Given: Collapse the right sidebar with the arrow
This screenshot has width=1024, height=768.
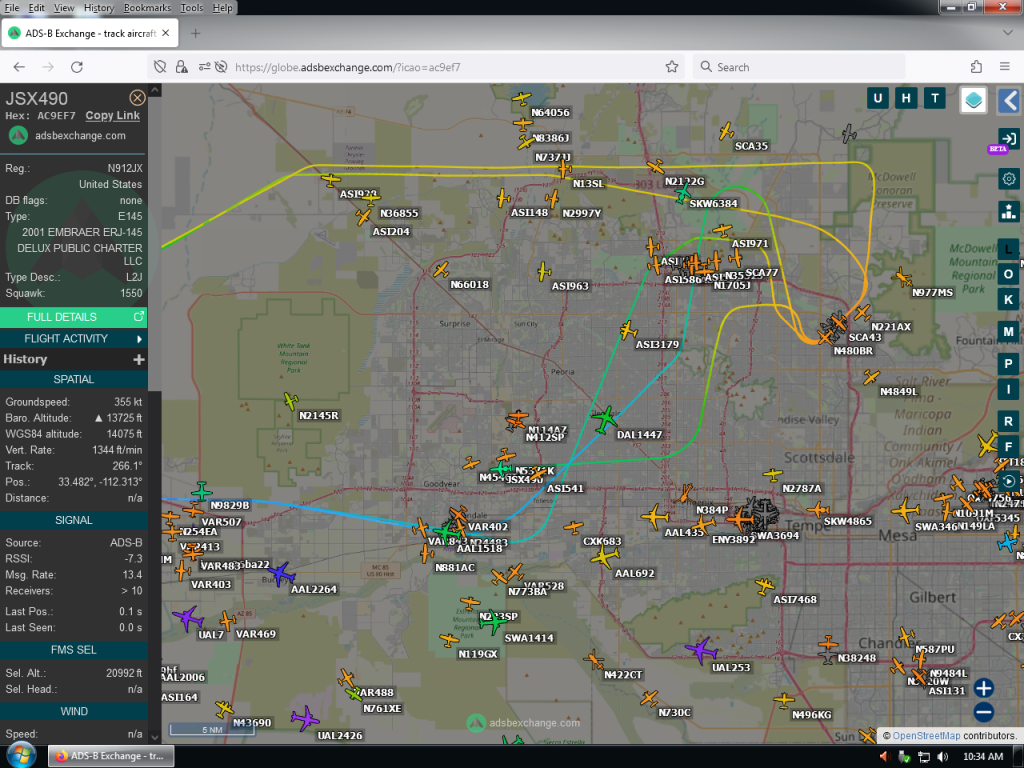Looking at the screenshot, I should 1010,100.
